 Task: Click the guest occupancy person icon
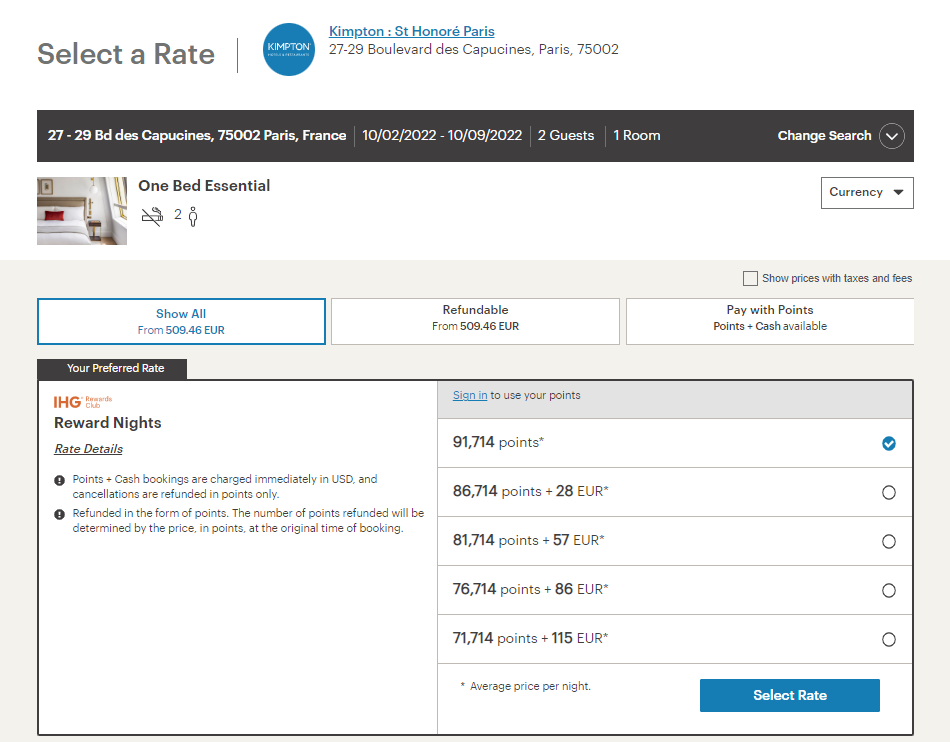[x=192, y=216]
